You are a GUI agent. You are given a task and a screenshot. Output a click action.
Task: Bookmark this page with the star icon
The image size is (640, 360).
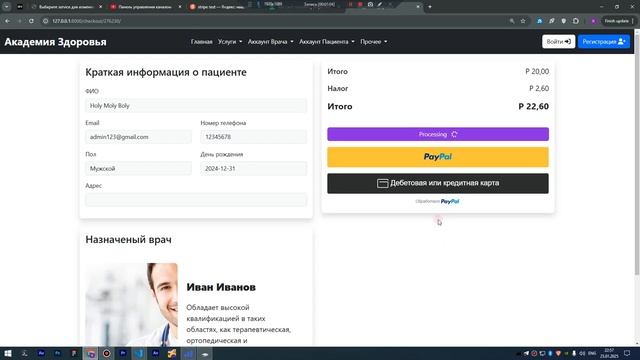523,21
